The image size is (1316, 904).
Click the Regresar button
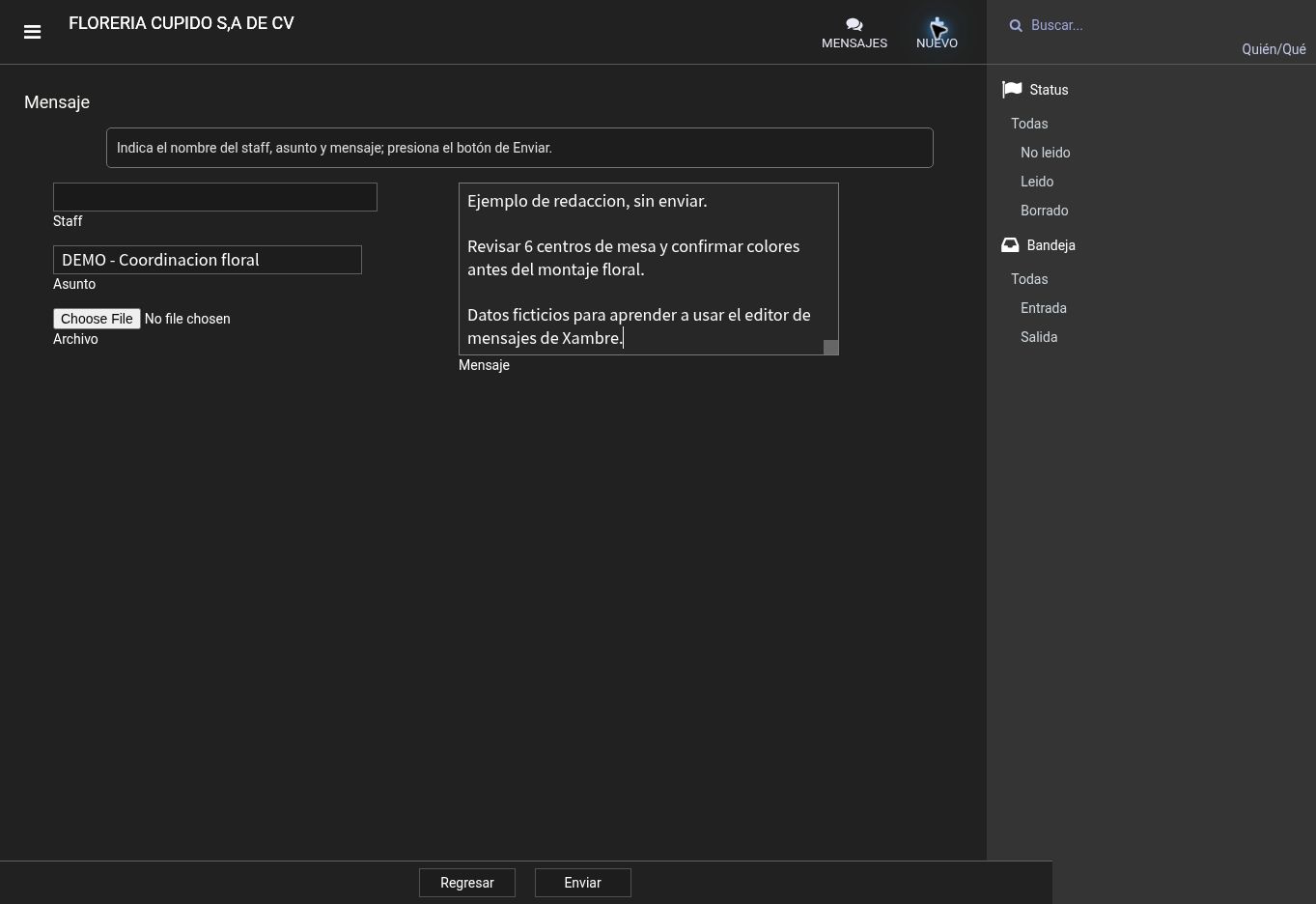(467, 883)
